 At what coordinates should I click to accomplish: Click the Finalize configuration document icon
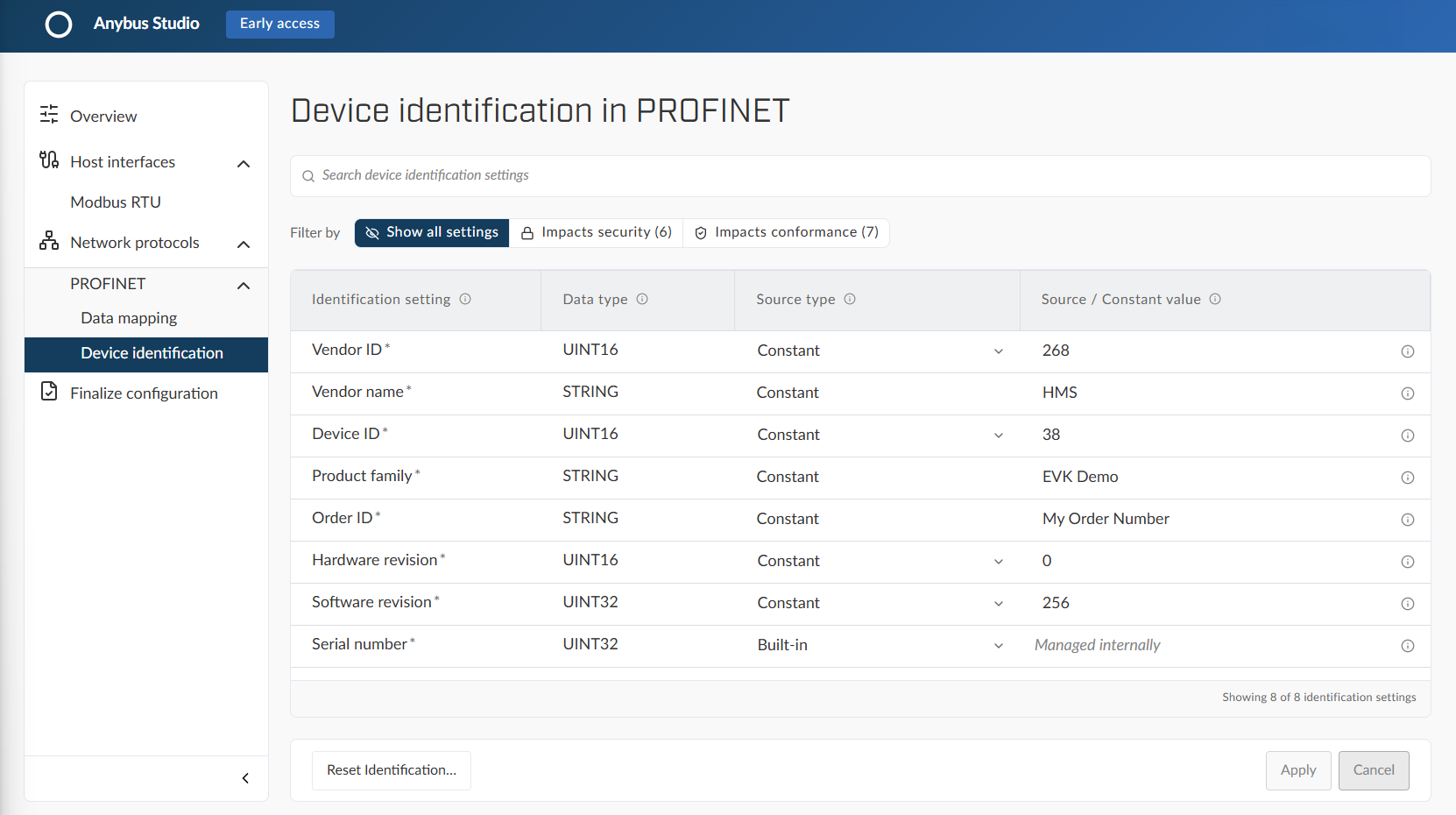point(49,391)
